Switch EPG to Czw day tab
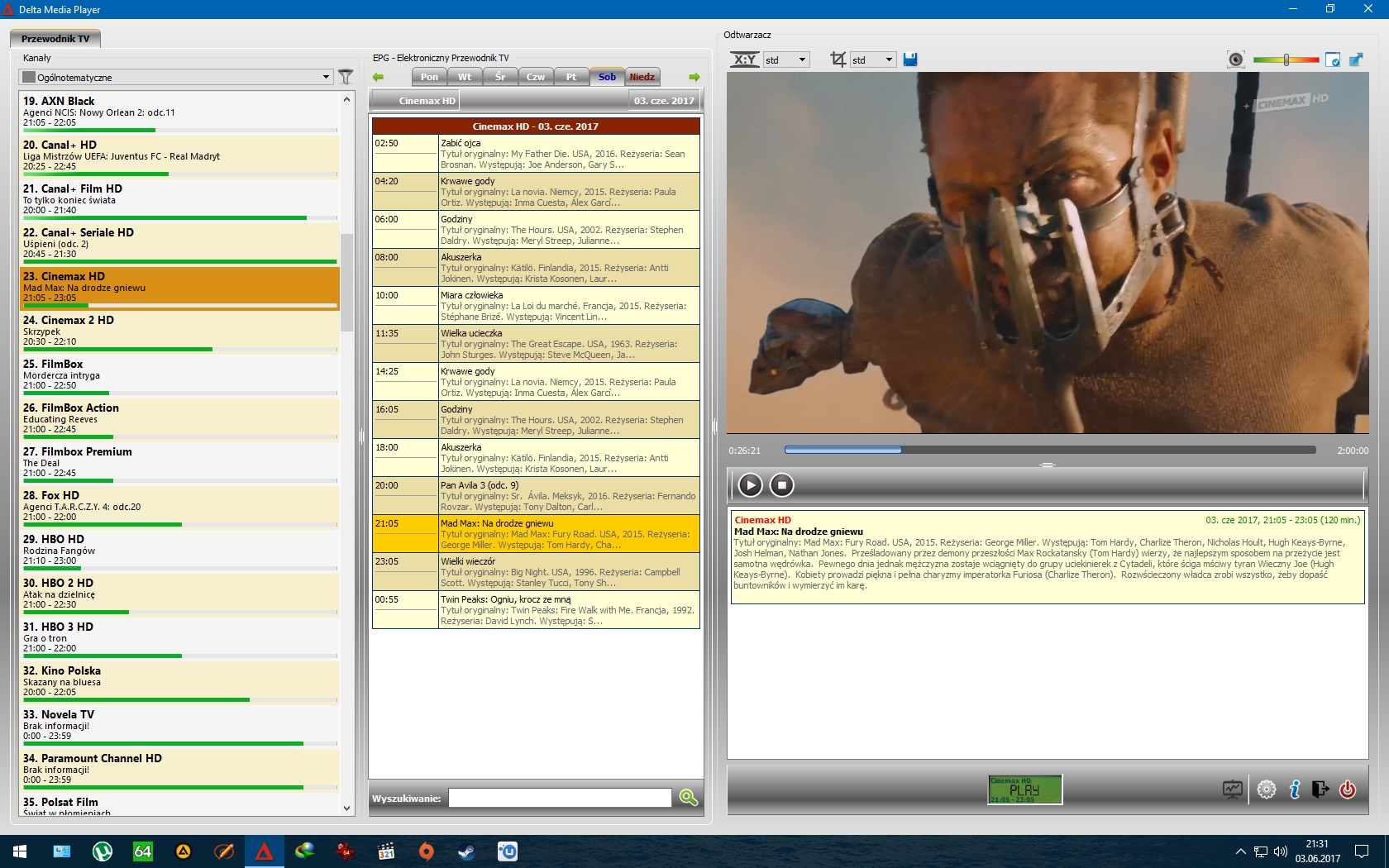This screenshot has height=868, width=1389. [x=536, y=77]
